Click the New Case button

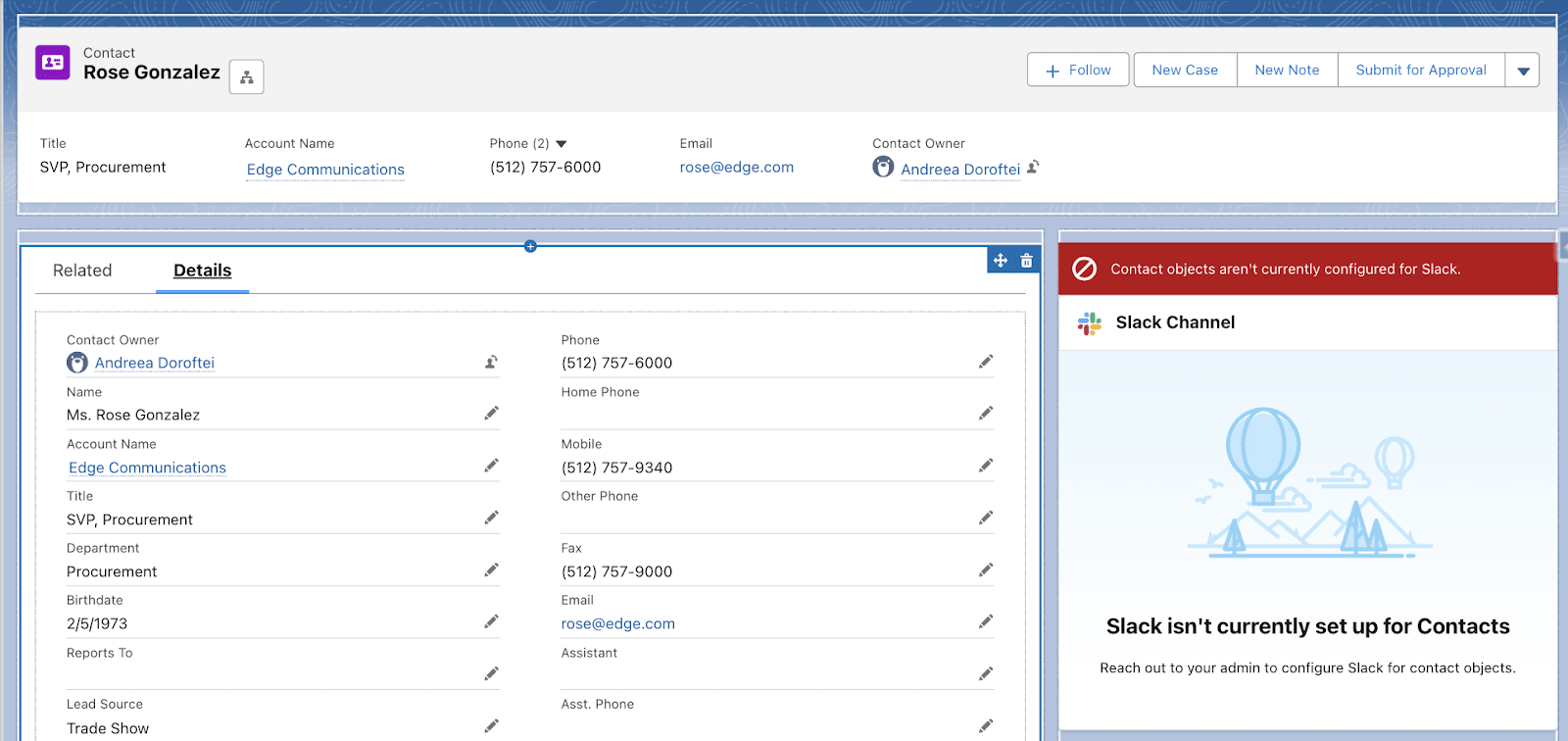coord(1185,71)
